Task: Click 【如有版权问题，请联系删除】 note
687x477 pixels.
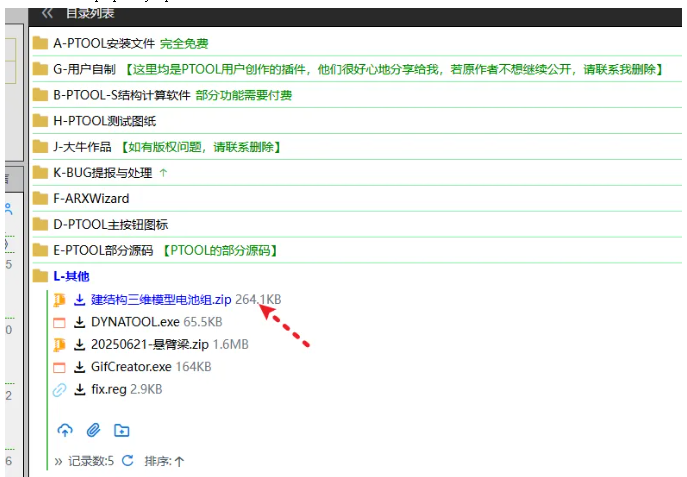Action: tap(201, 147)
